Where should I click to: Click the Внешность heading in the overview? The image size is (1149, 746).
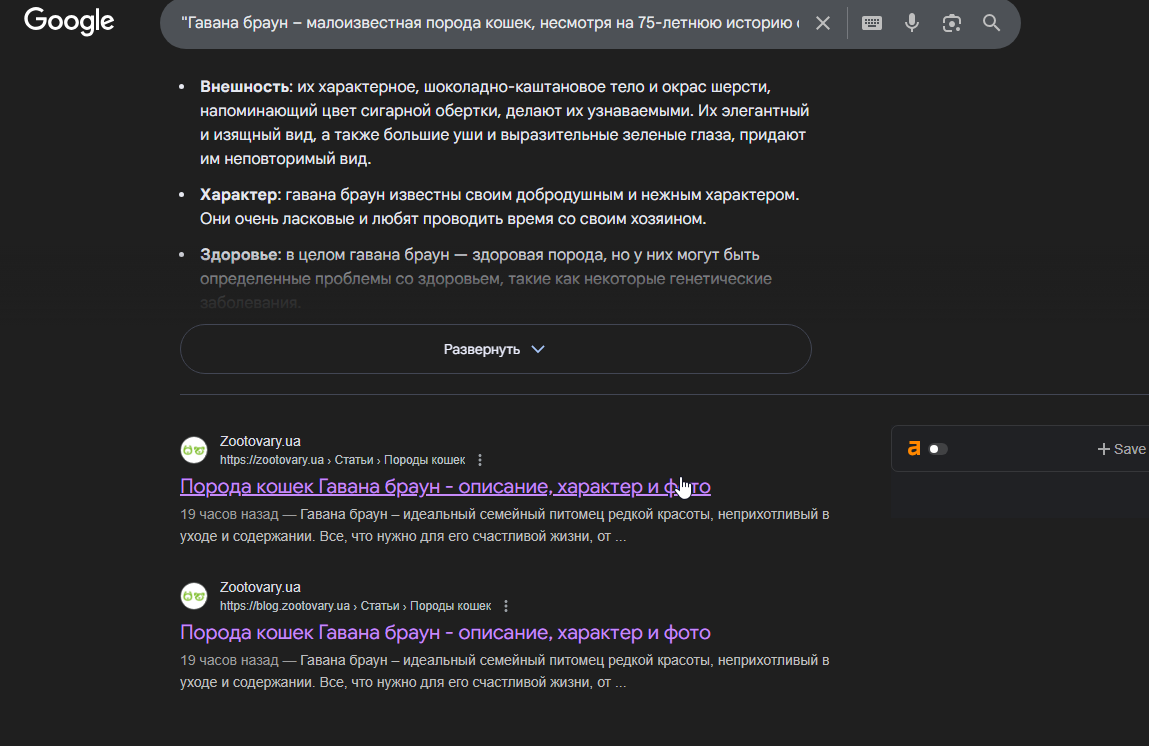[x=245, y=86]
